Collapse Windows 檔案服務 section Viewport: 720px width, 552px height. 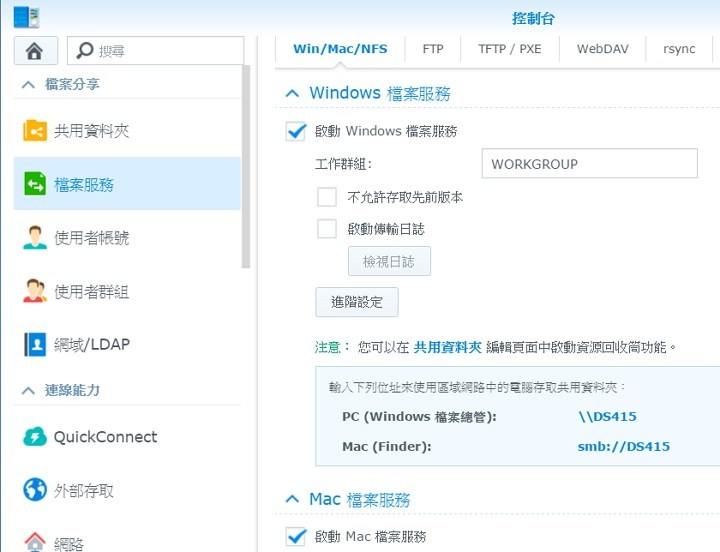[292, 94]
